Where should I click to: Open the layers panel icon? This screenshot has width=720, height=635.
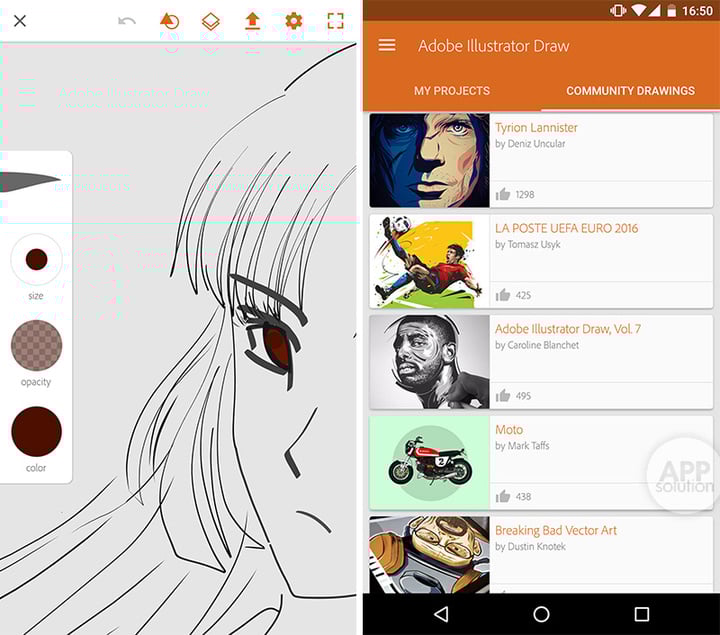click(x=210, y=21)
